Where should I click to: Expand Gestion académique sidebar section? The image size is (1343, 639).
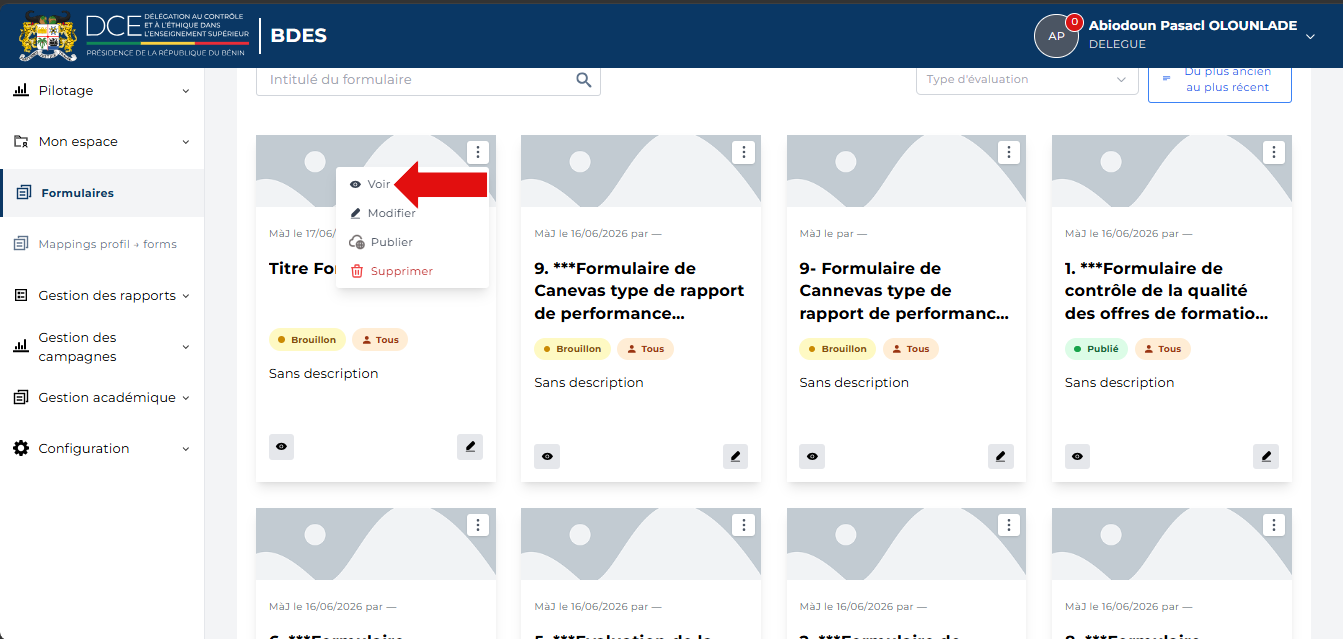102,398
